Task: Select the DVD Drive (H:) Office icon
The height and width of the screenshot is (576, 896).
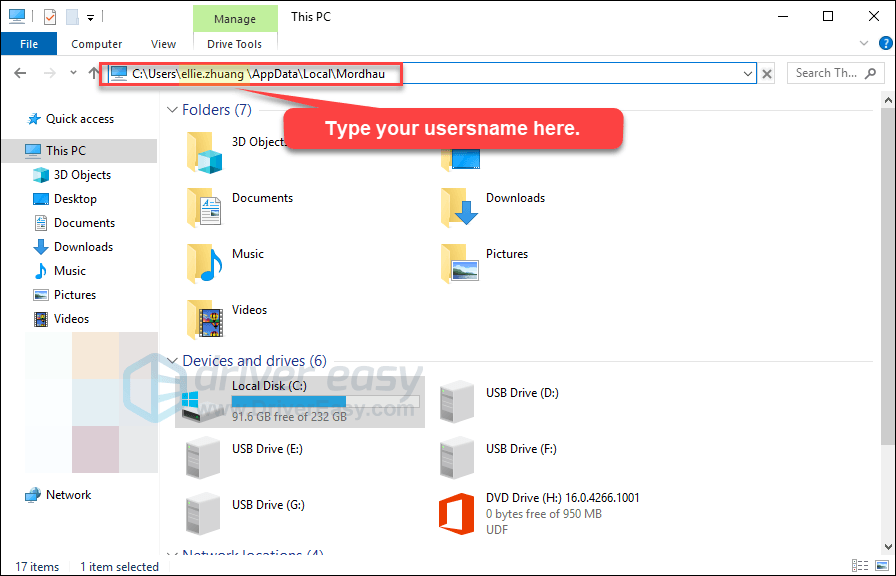Action: [x=457, y=514]
